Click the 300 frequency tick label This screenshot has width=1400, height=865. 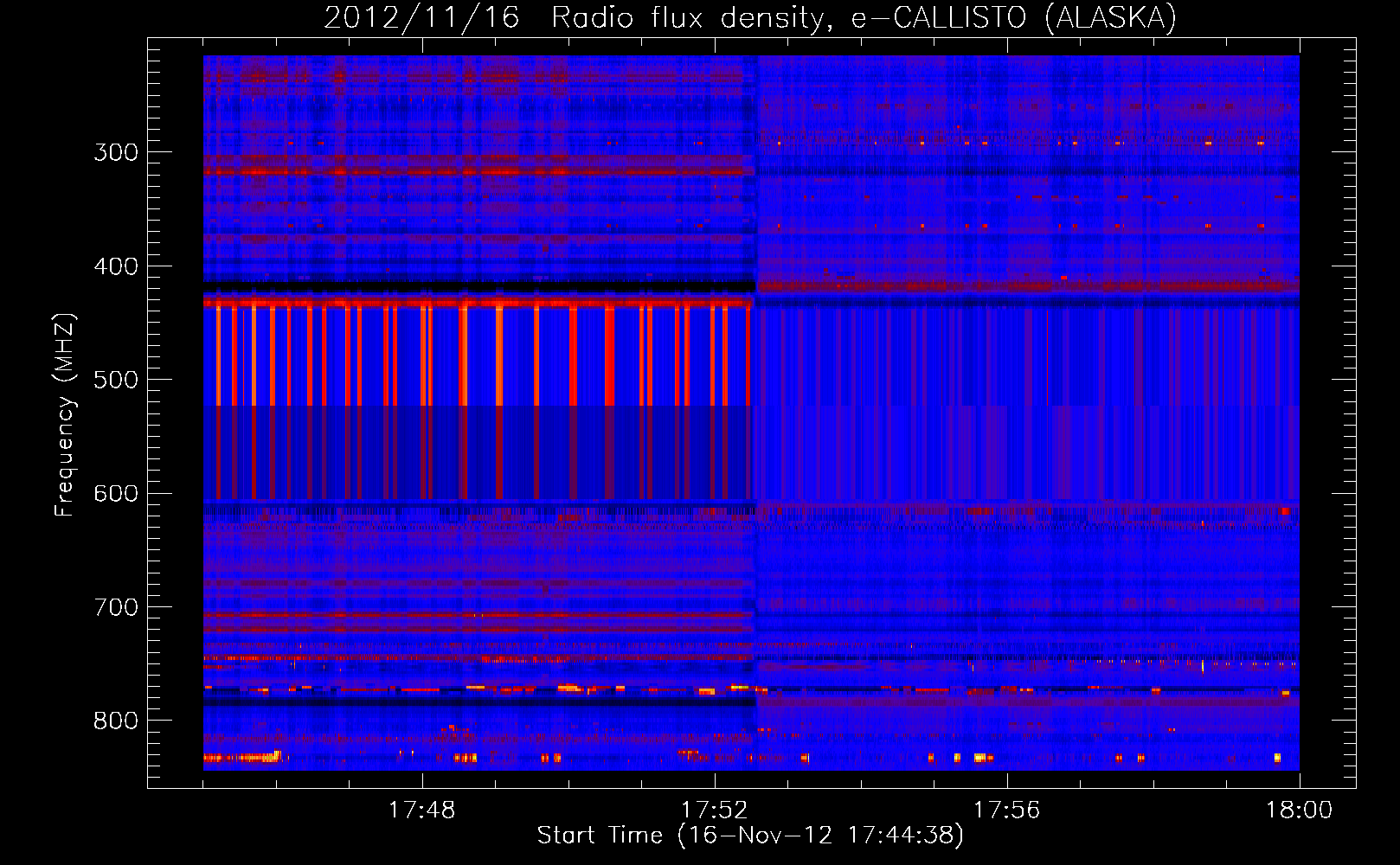tap(116, 152)
